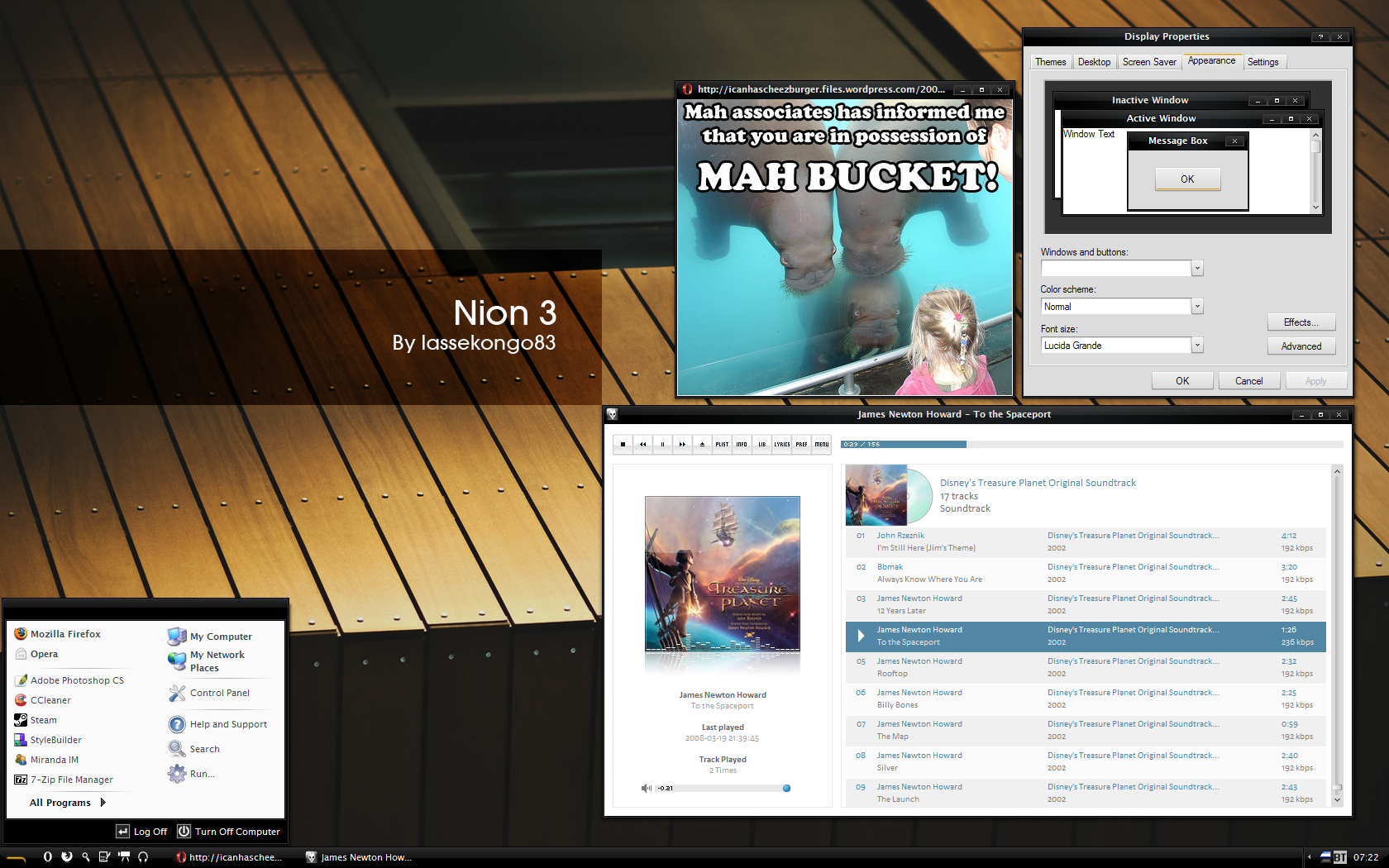Open the player MENU button
Image resolution: width=1389 pixels, height=868 pixels.
point(822,444)
